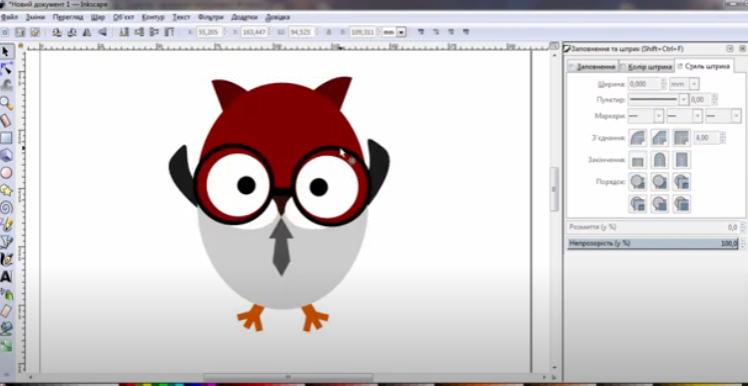Click the select all objects icon
Image resolution: width=748 pixels, height=386 pixels.
[x=5, y=32]
